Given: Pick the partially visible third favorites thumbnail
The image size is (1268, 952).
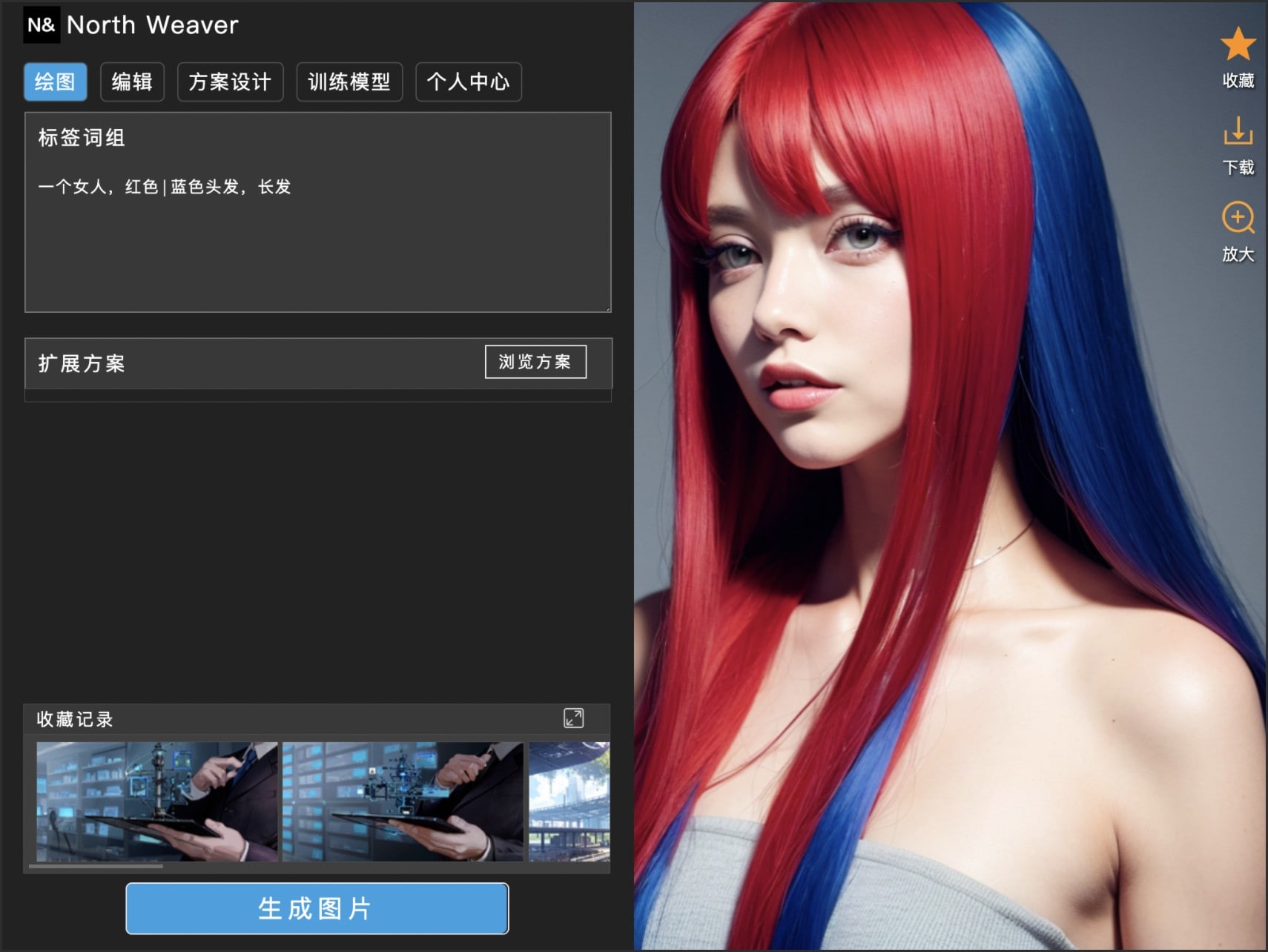Looking at the screenshot, I should [x=569, y=801].
